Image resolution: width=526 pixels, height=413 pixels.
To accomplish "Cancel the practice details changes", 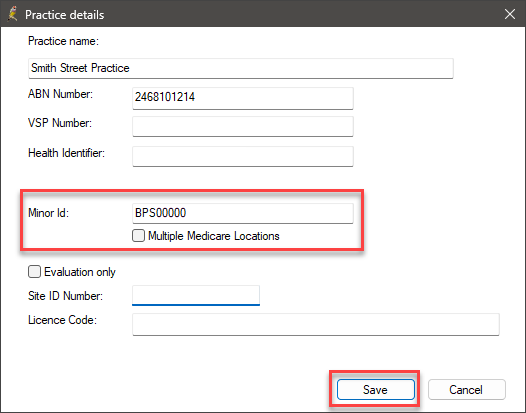I will pos(466,390).
